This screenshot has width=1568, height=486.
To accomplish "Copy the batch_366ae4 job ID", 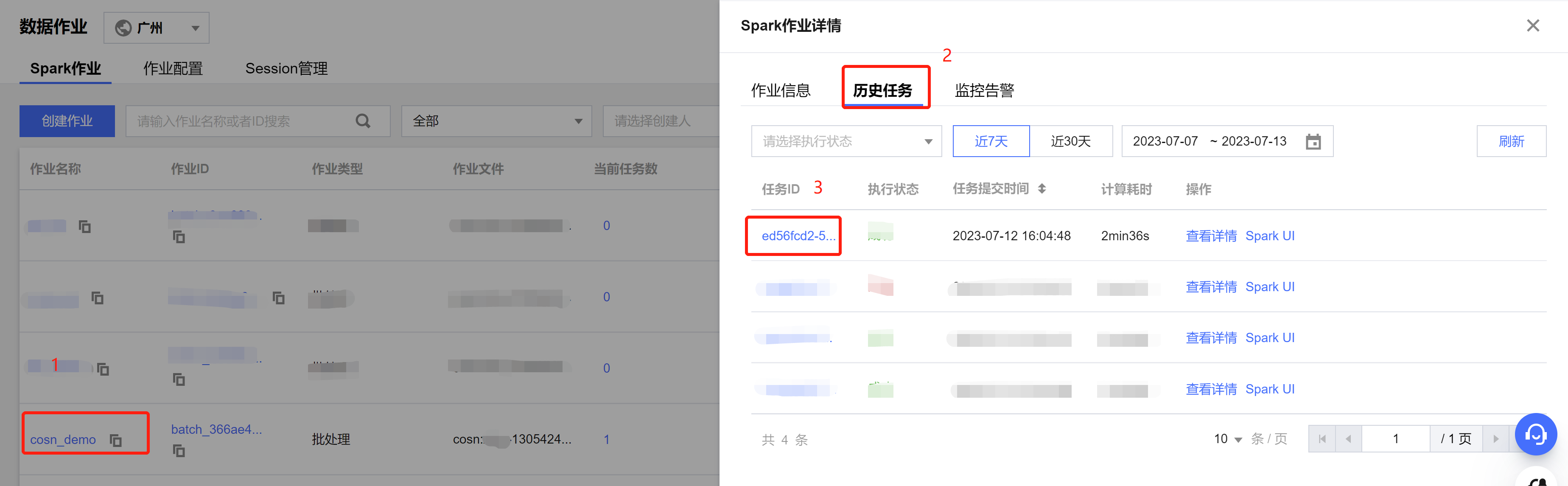I will [x=178, y=451].
